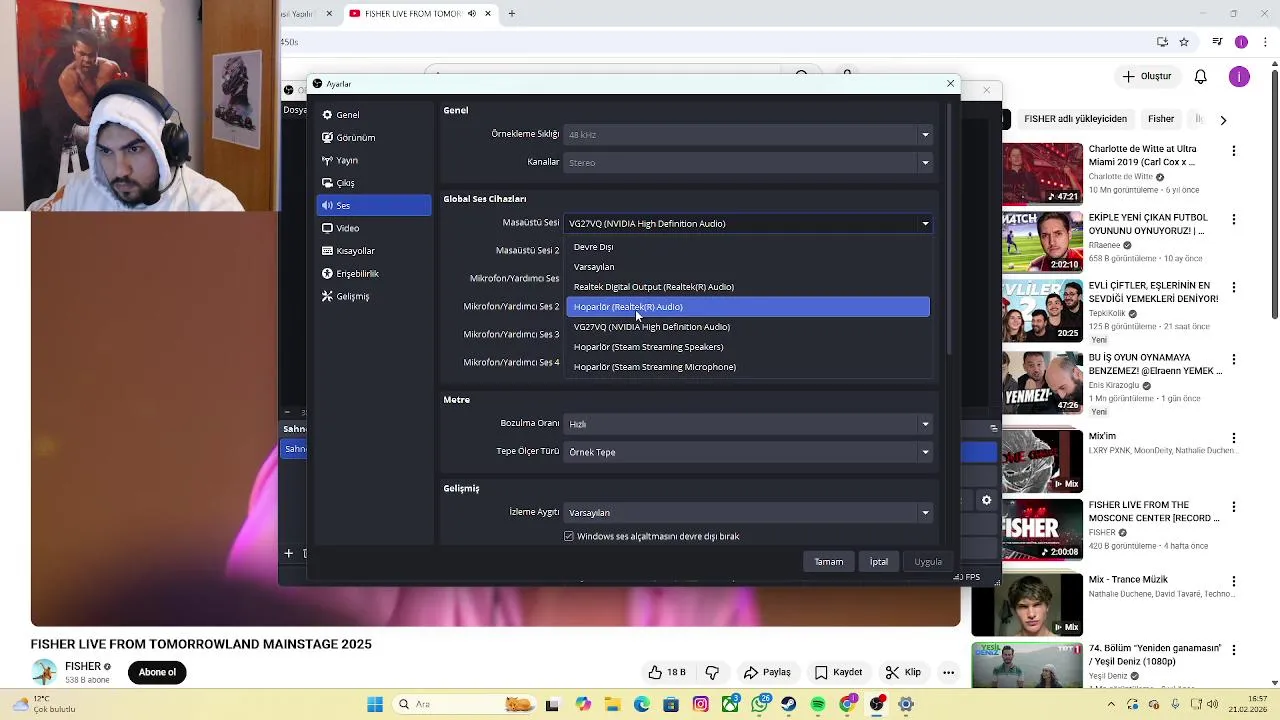
Task: Open İzleme Aygıtı Varsayılan dropdown
Action: click(748, 513)
